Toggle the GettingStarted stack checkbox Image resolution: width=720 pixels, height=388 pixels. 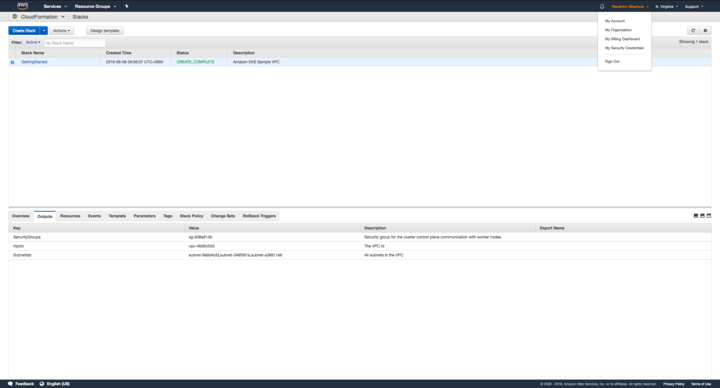point(12,62)
